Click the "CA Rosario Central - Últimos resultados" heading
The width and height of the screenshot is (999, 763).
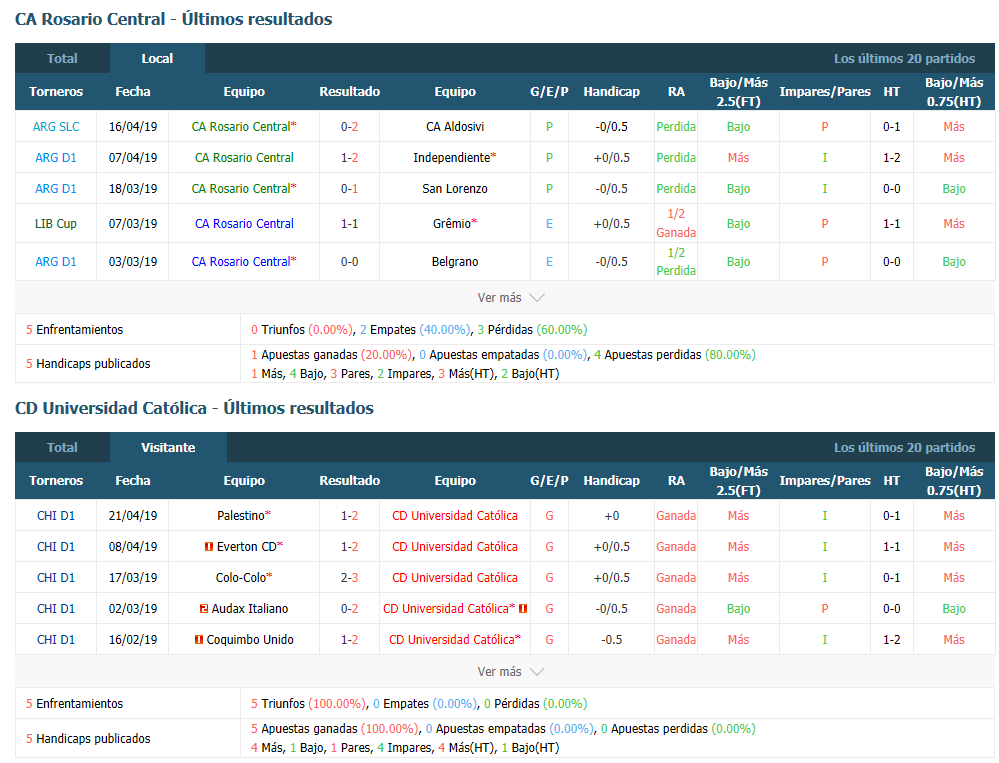[173, 19]
